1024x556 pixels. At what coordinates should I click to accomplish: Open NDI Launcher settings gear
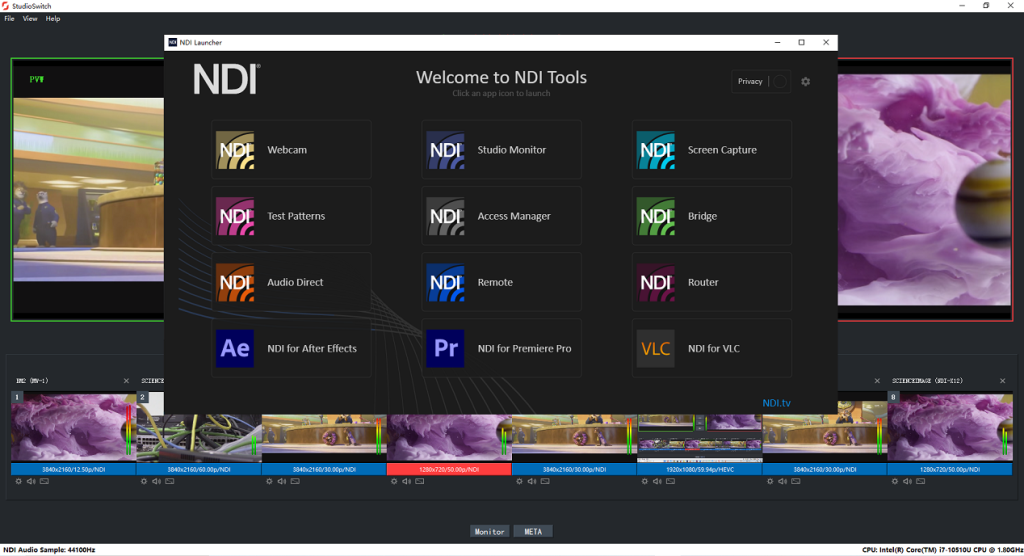click(805, 82)
